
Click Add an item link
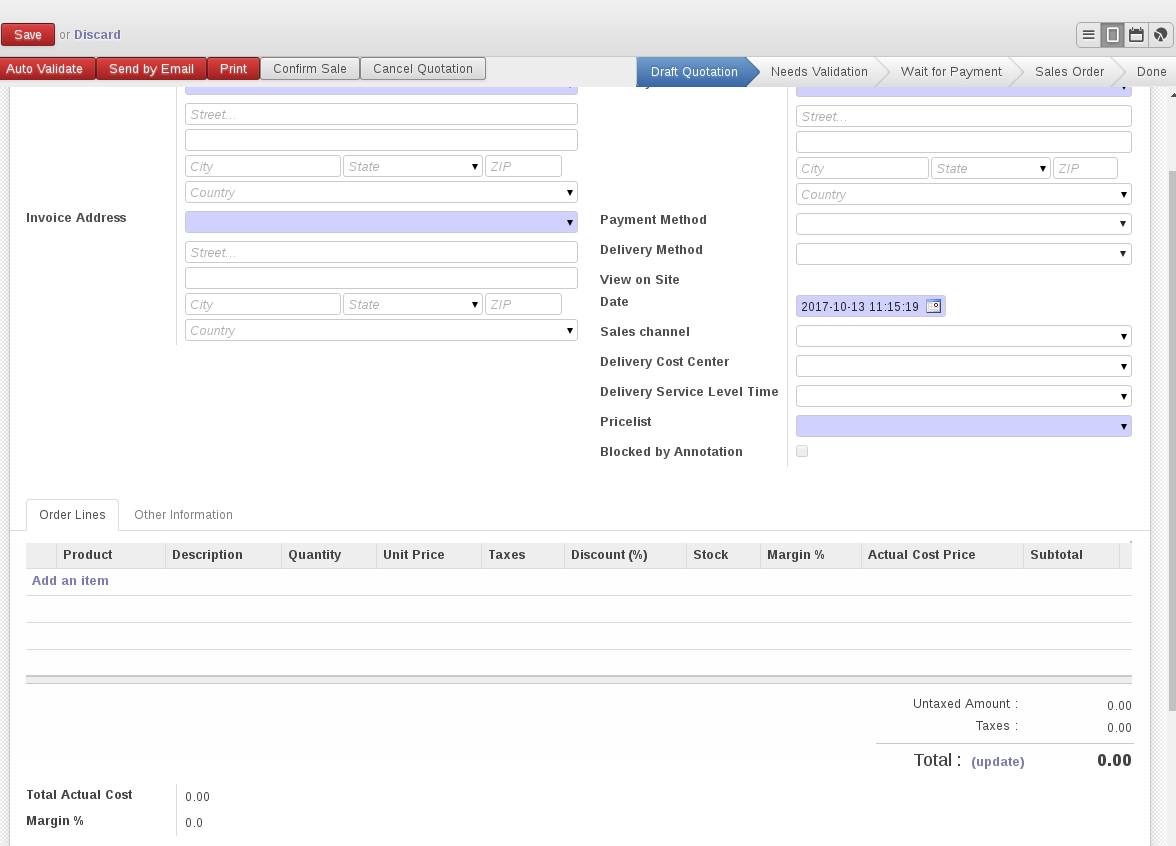[70, 581]
